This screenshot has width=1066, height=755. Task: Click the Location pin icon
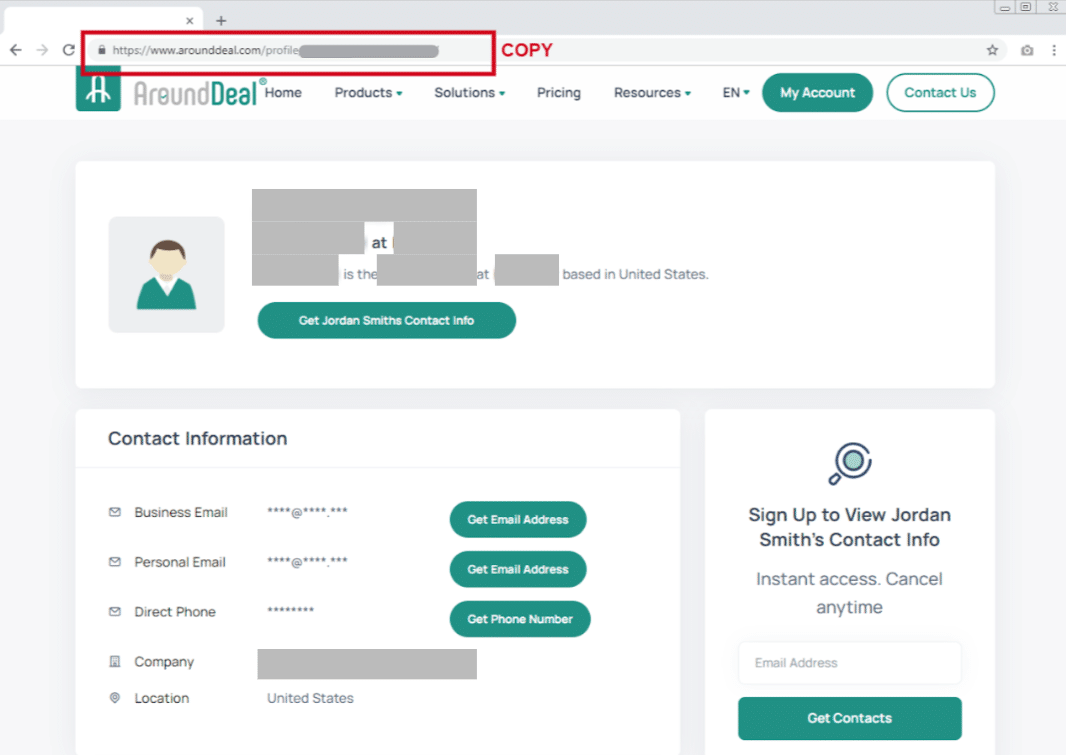[x=115, y=698]
